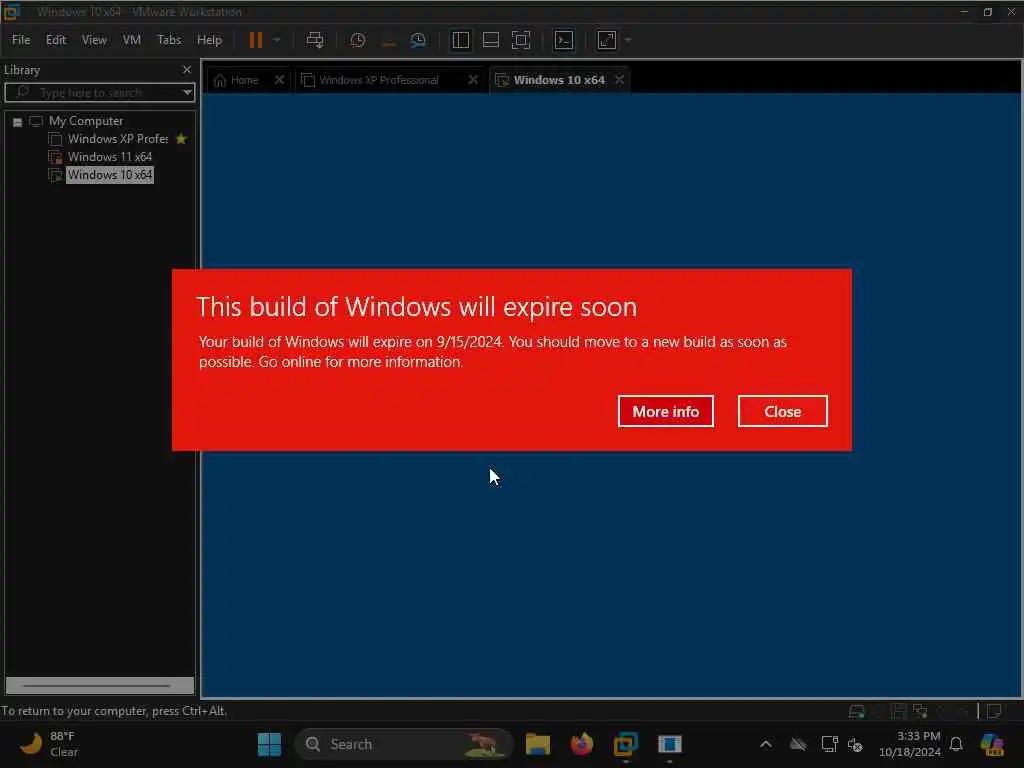This screenshot has width=1024, height=768.
Task: Click the blue window taskbar app icon
Action: pyautogui.click(x=669, y=744)
